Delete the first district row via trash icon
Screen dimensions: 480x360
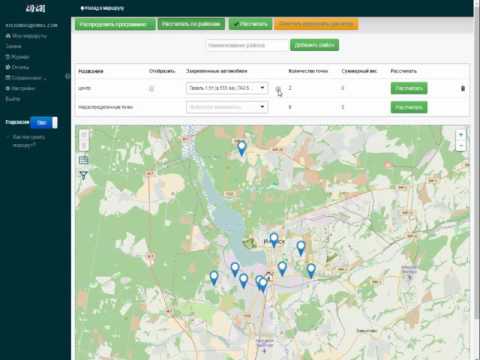coord(463,88)
